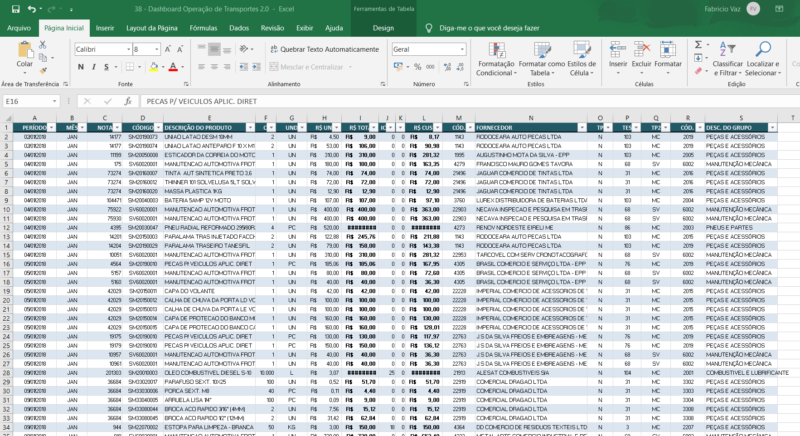Apply percent style
Image resolution: width=800 pixels, height=436 pixels.
(418, 67)
